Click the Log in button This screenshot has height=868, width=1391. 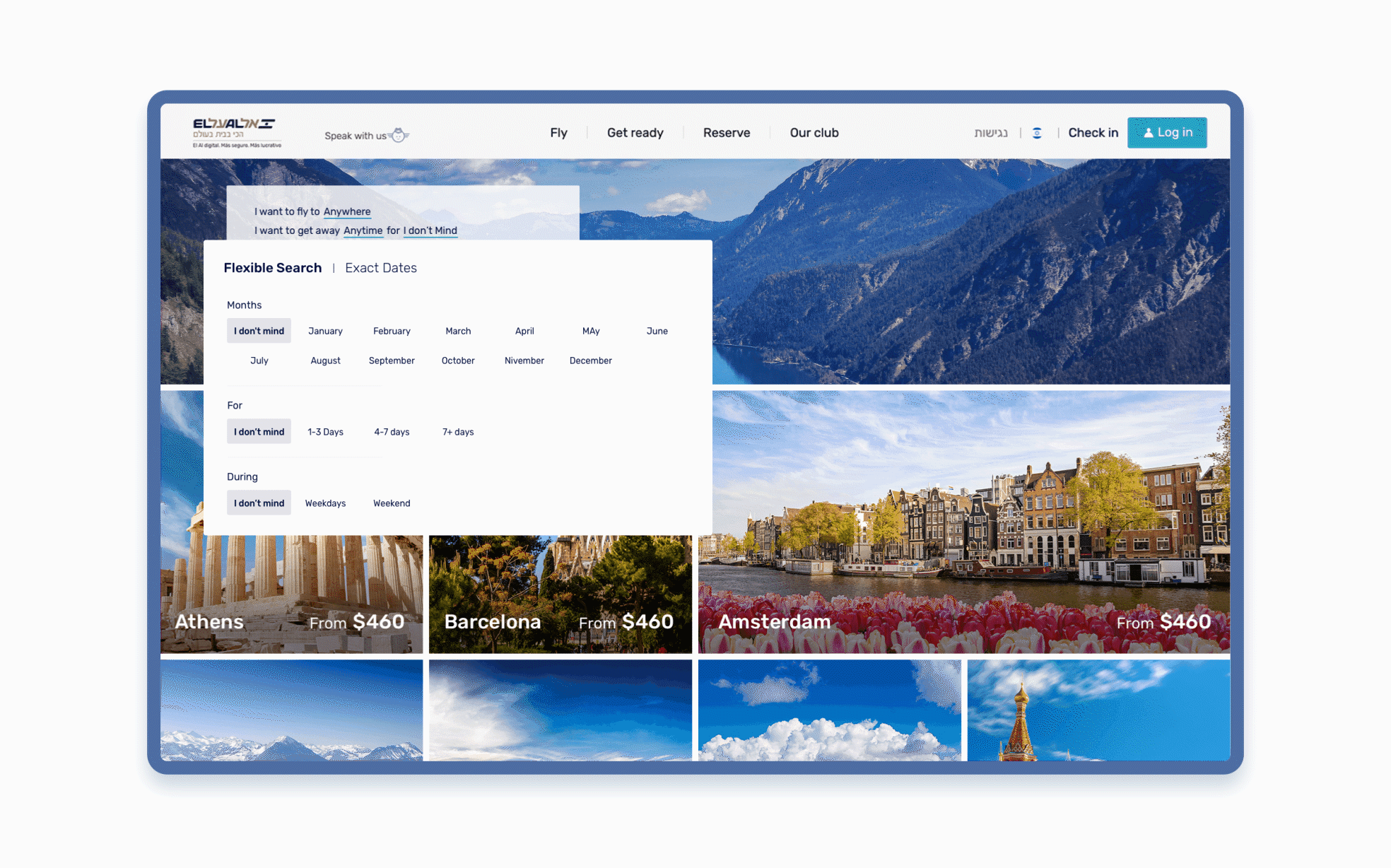1166,132
